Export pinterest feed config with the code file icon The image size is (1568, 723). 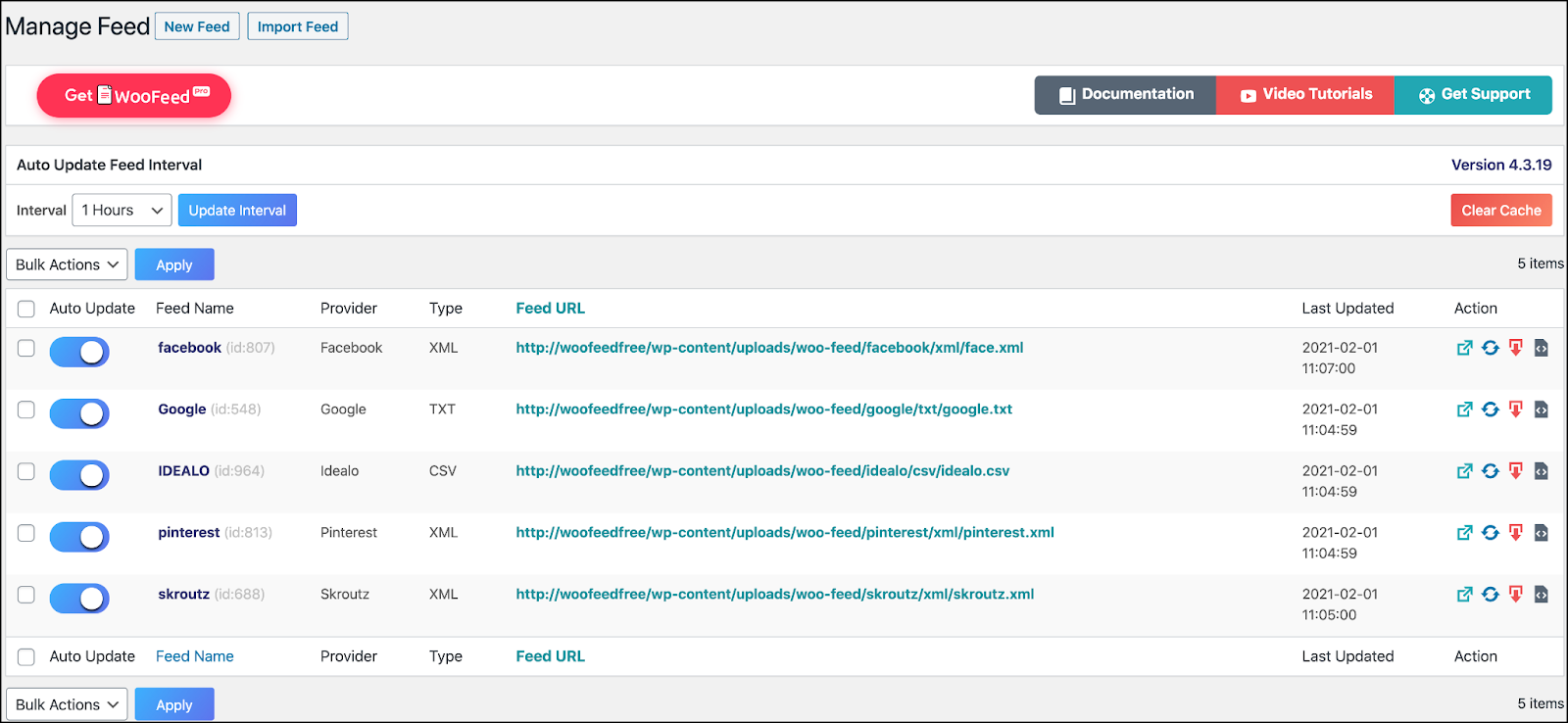pos(1541,533)
